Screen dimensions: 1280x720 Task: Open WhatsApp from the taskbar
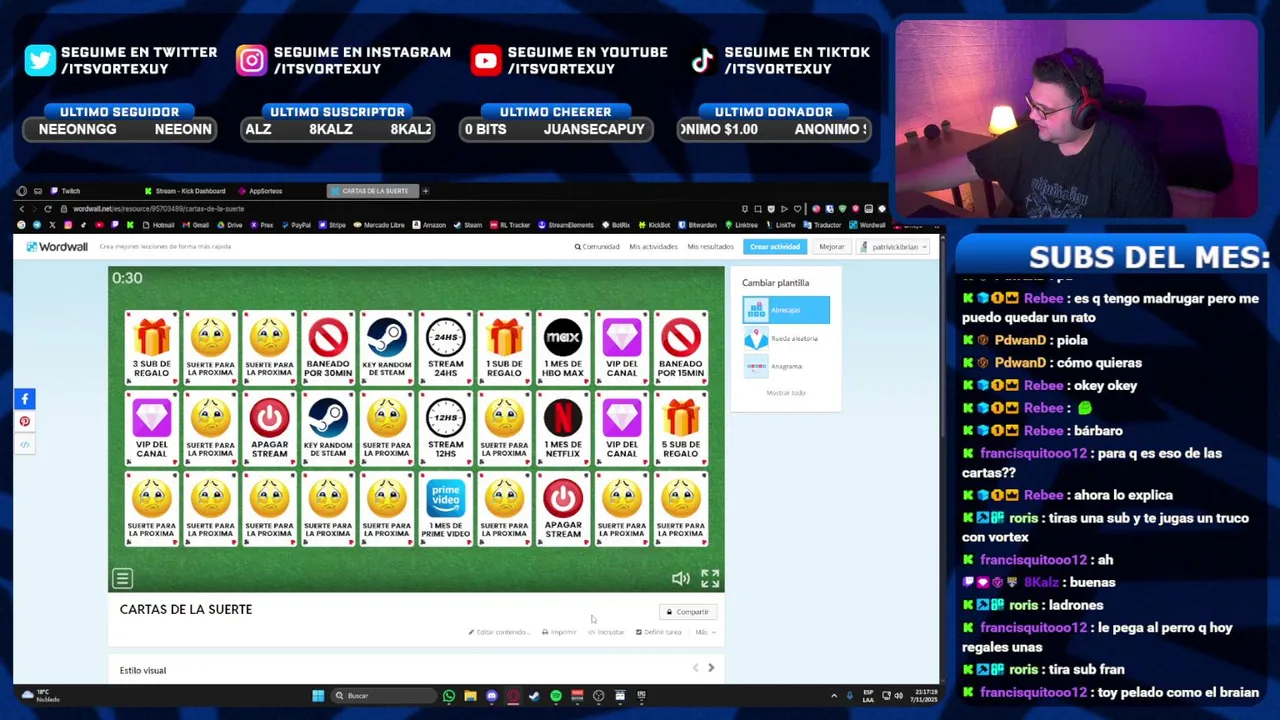449,696
